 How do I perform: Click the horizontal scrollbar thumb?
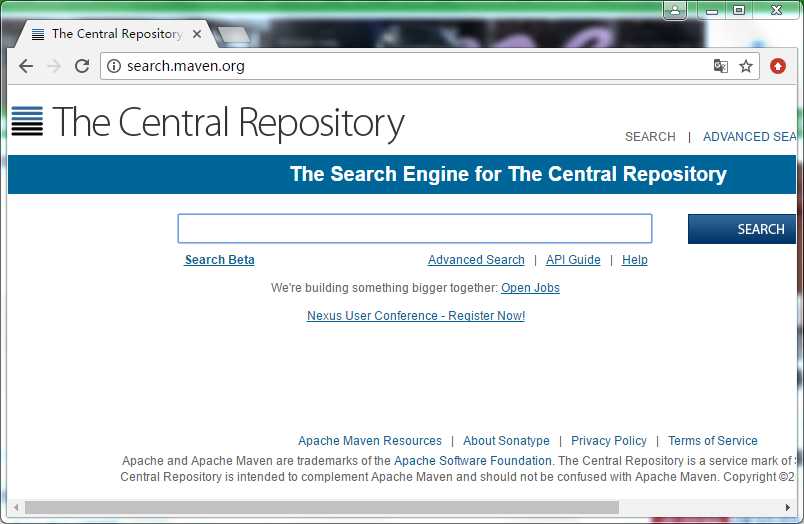(322, 508)
